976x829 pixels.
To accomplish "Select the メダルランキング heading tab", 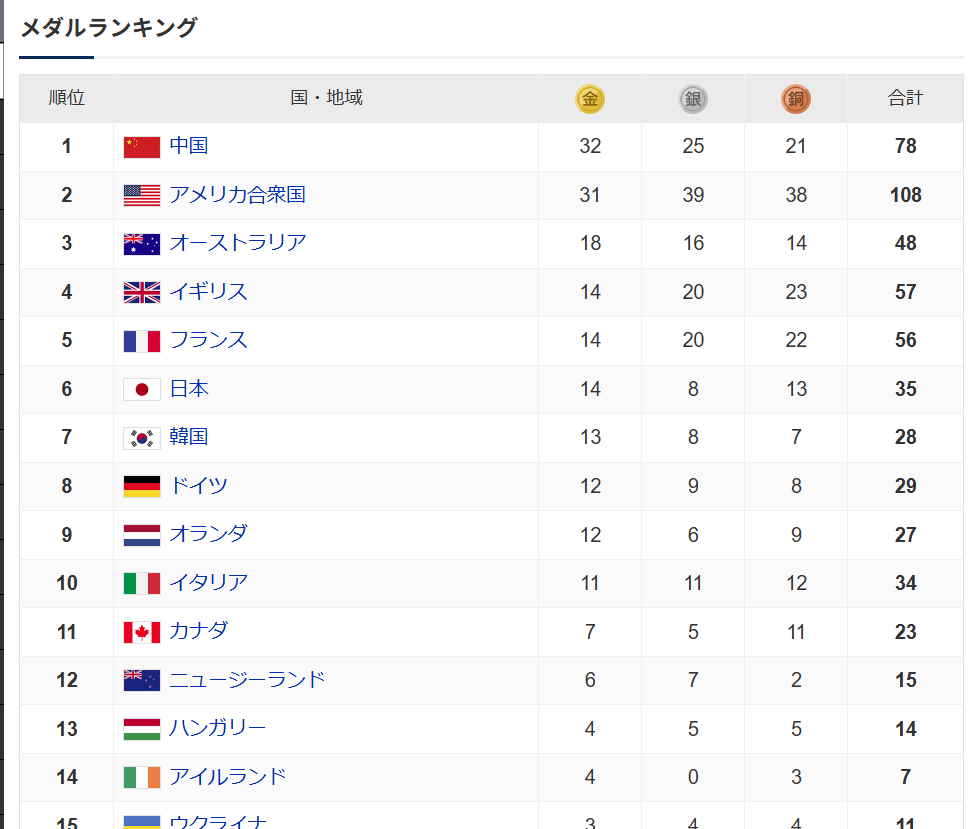I will 109,28.
